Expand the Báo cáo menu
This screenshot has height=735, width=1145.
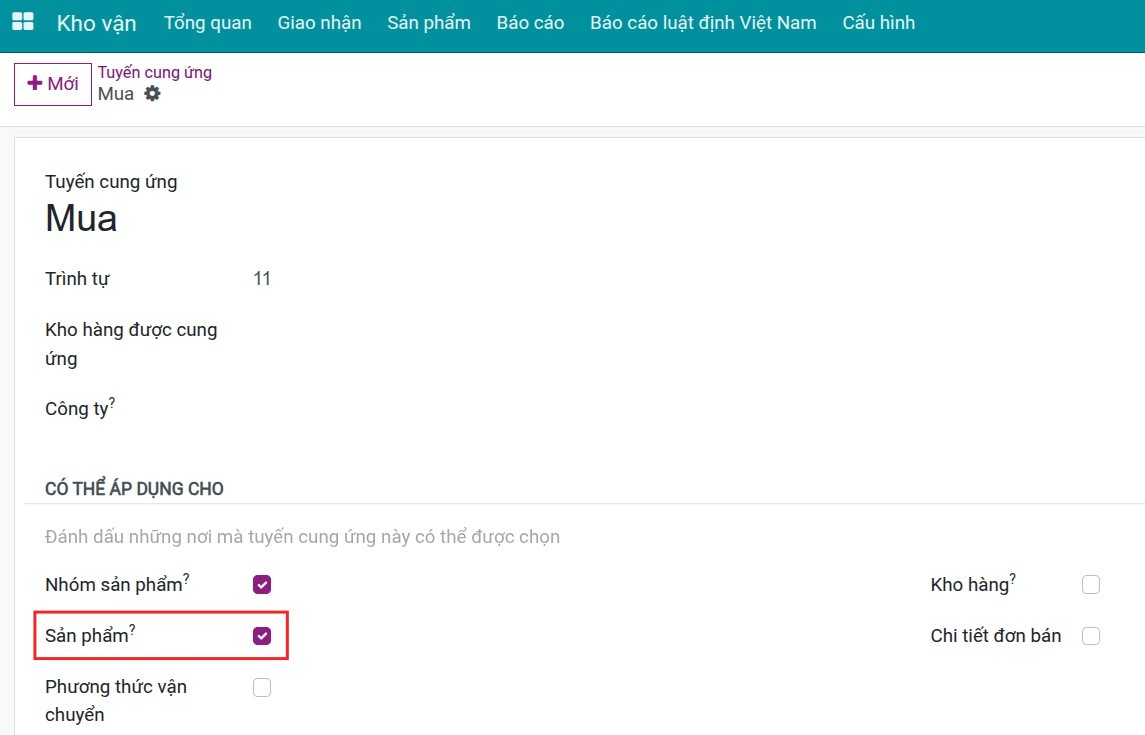pos(530,22)
